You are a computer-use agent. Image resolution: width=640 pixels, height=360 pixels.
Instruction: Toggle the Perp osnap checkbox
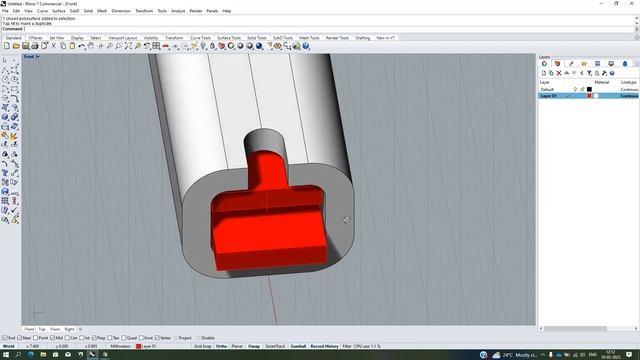[94, 338]
